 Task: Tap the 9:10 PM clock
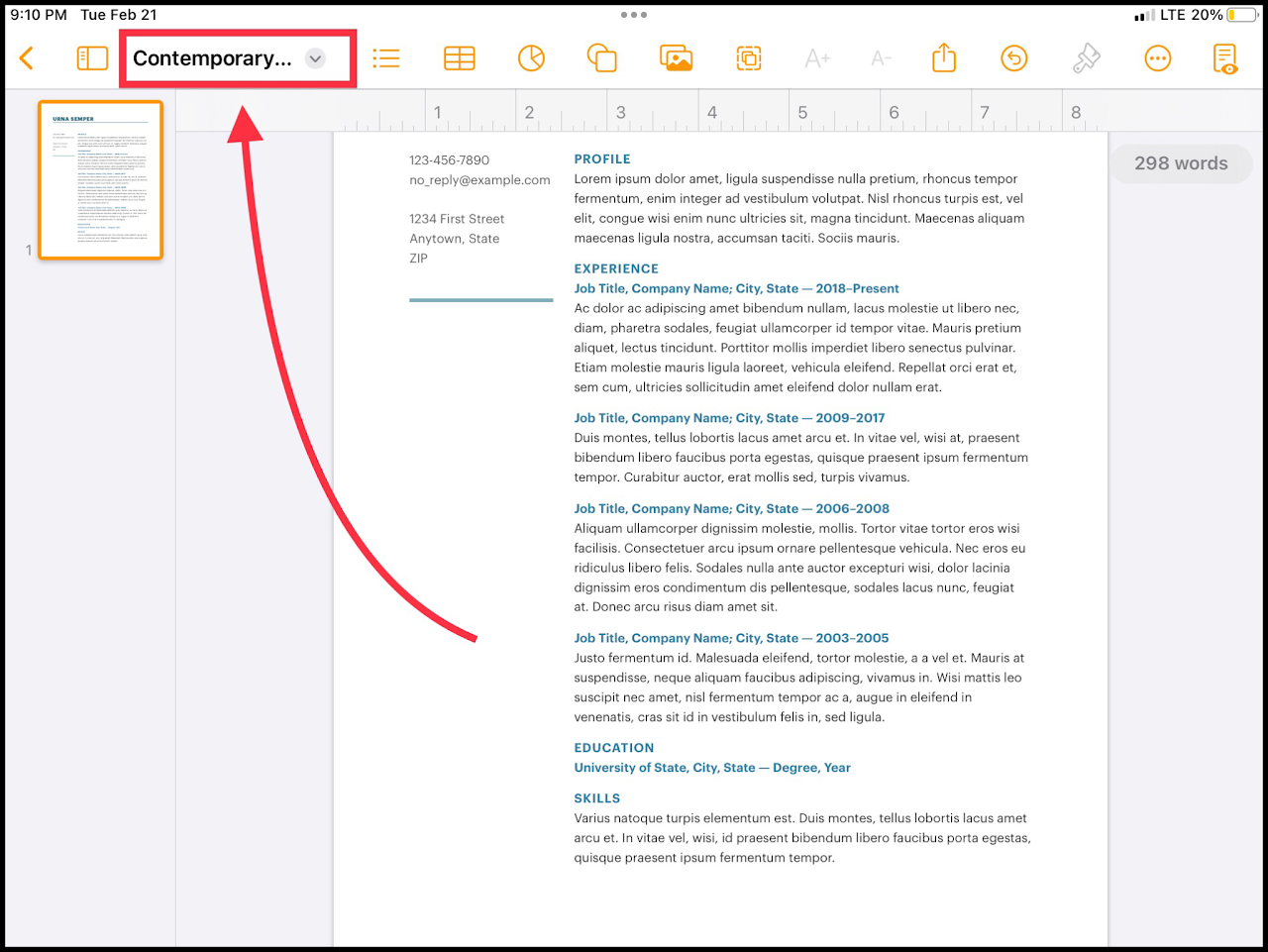pos(39,15)
